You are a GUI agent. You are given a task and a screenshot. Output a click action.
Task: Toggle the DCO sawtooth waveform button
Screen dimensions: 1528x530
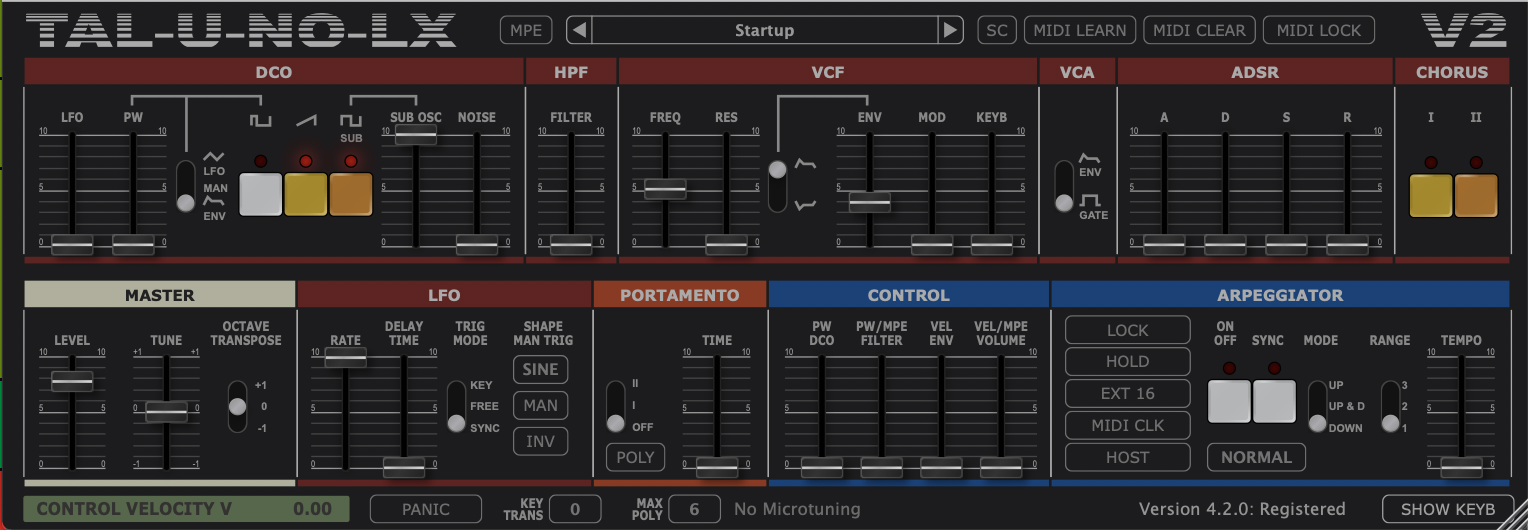[x=306, y=194]
